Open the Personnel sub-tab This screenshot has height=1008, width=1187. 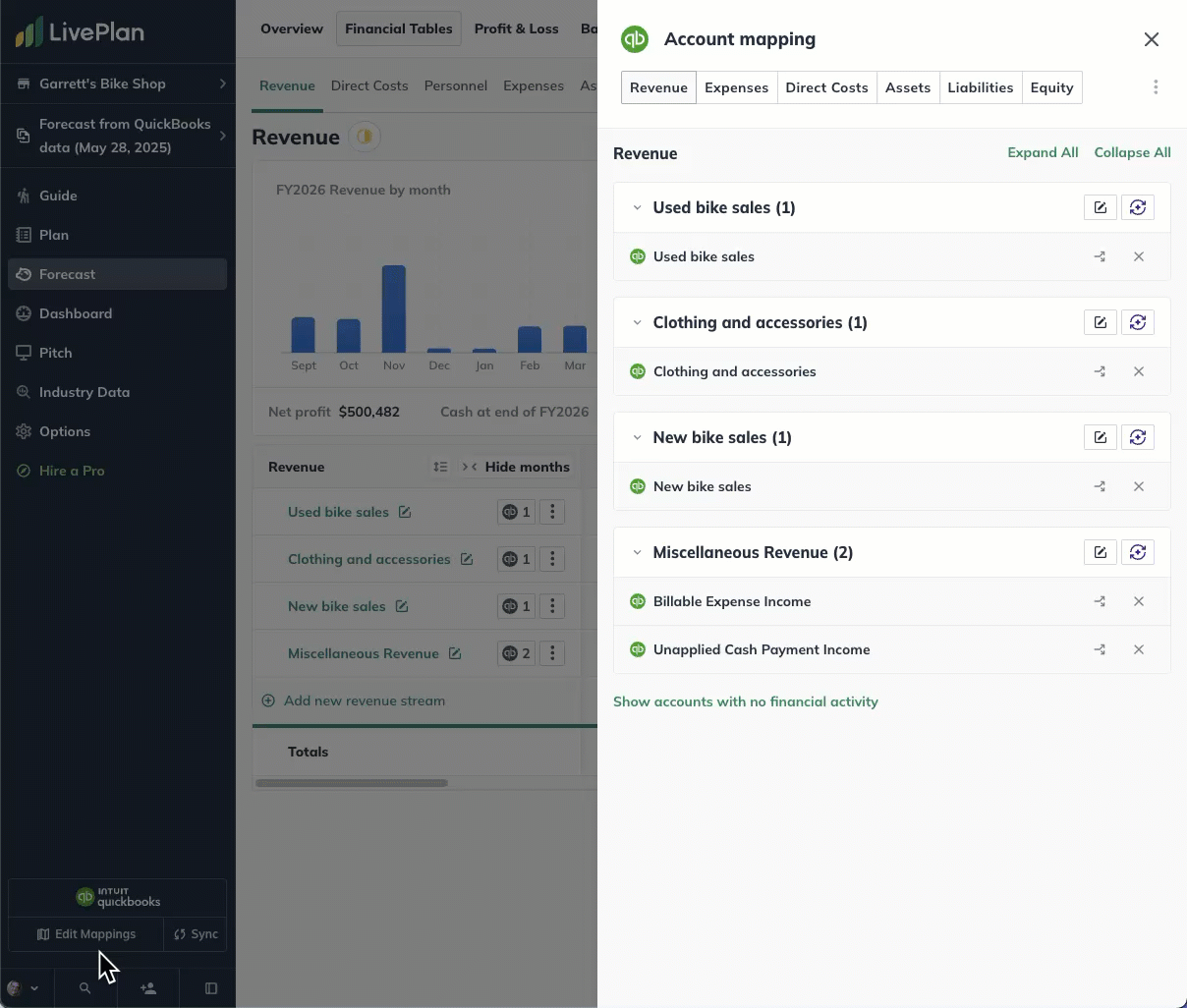pyautogui.click(x=456, y=85)
